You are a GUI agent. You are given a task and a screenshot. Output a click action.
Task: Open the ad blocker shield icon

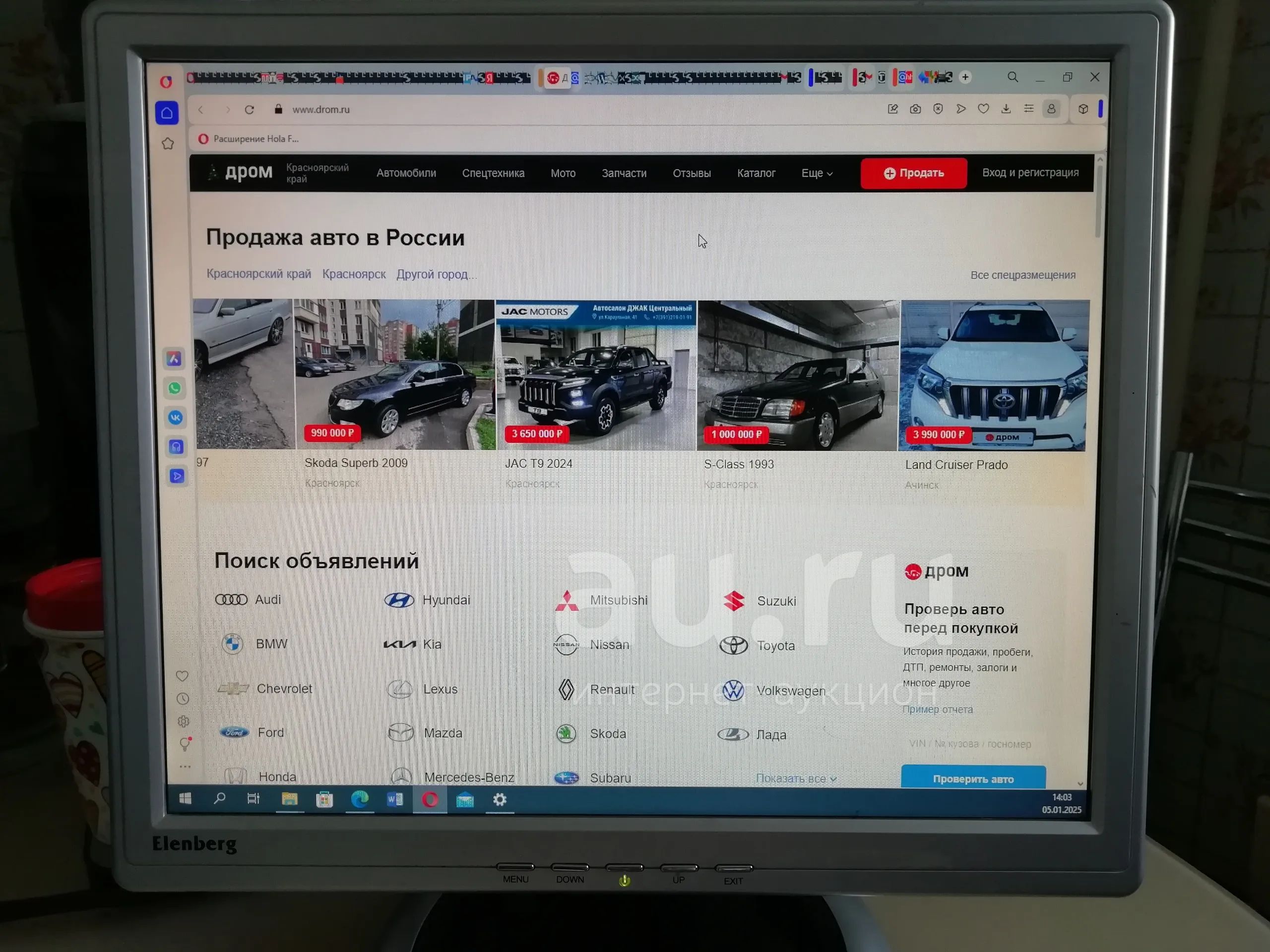(x=938, y=109)
